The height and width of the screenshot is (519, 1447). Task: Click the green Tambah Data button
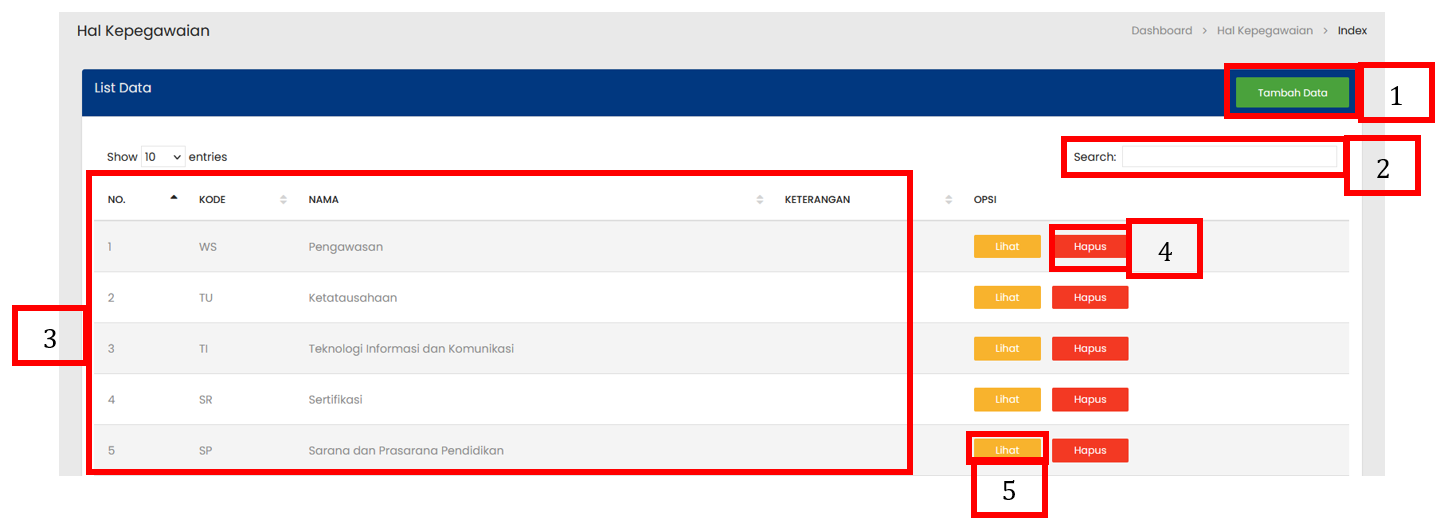1292,93
